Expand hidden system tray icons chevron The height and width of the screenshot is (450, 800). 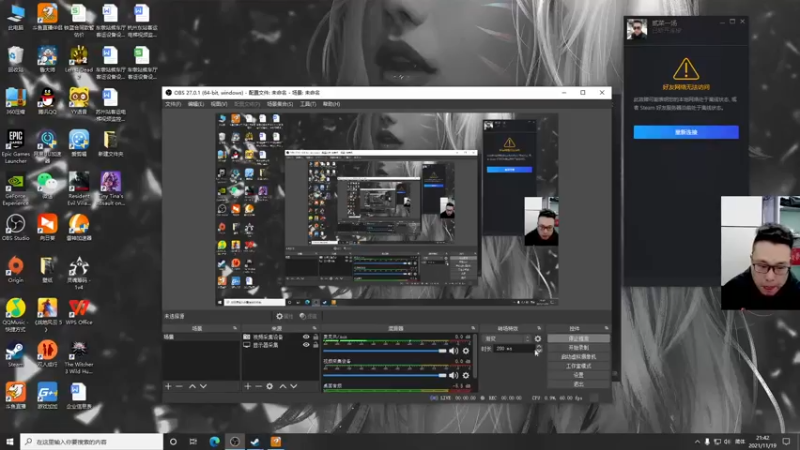[697, 441]
